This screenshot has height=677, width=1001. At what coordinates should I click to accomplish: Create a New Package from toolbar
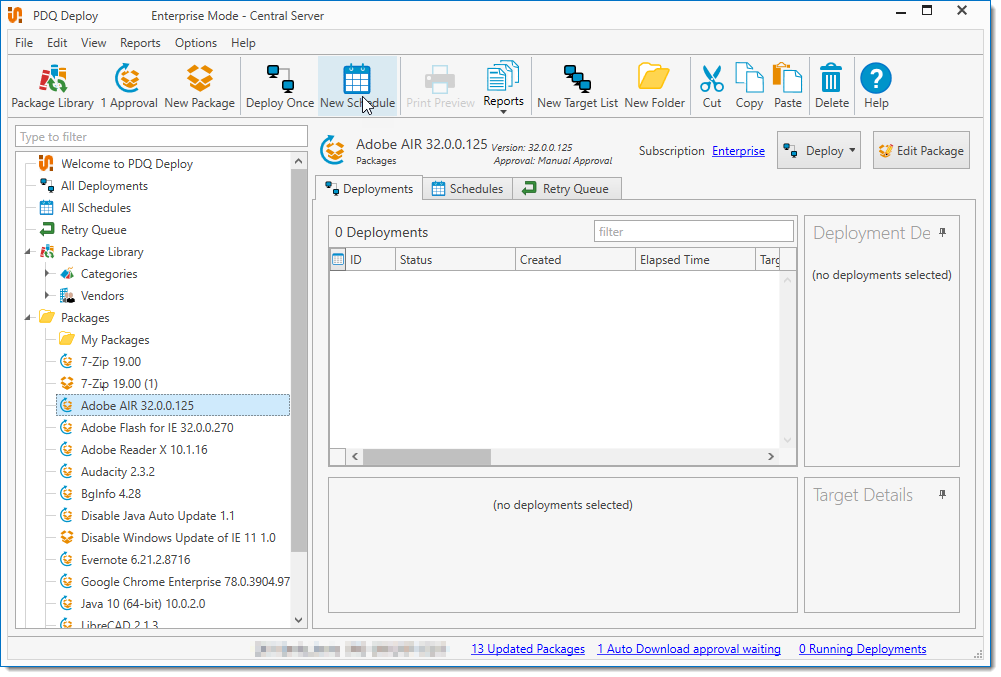pyautogui.click(x=200, y=80)
